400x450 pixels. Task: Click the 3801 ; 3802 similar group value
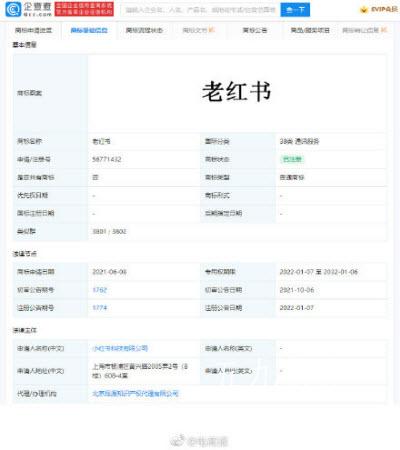click(x=109, y=231)
